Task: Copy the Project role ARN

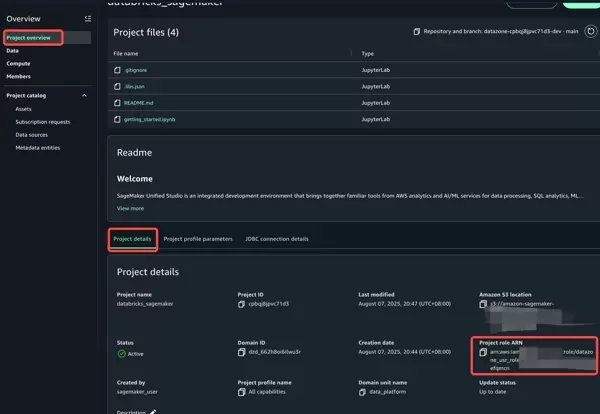Action: click(485, 354)
